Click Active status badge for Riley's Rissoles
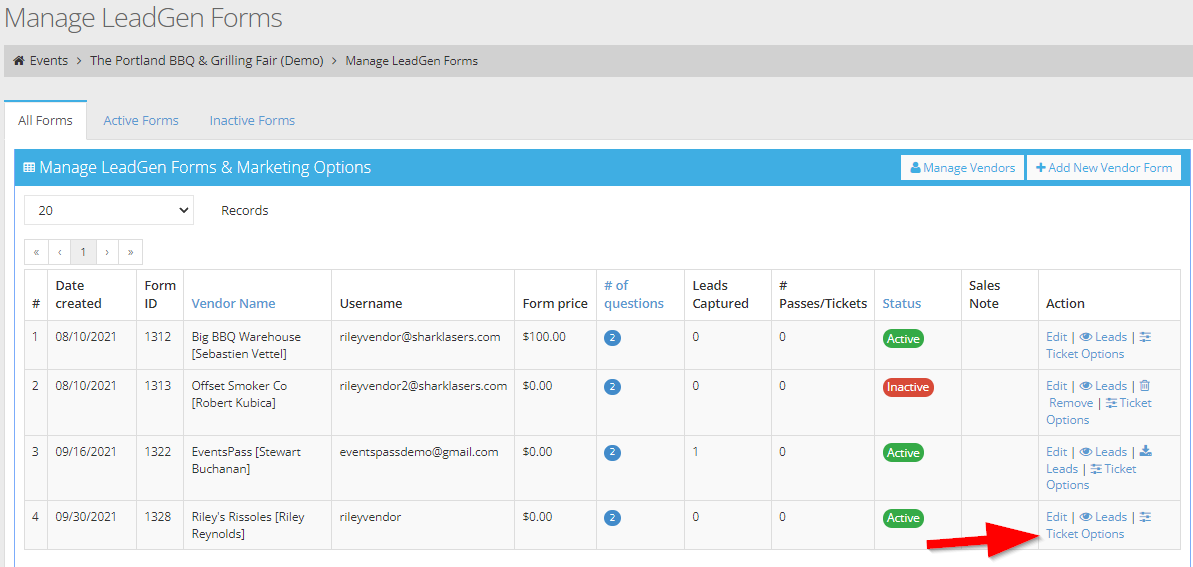Screen dimensions: 1193x567 click(903, 518)
